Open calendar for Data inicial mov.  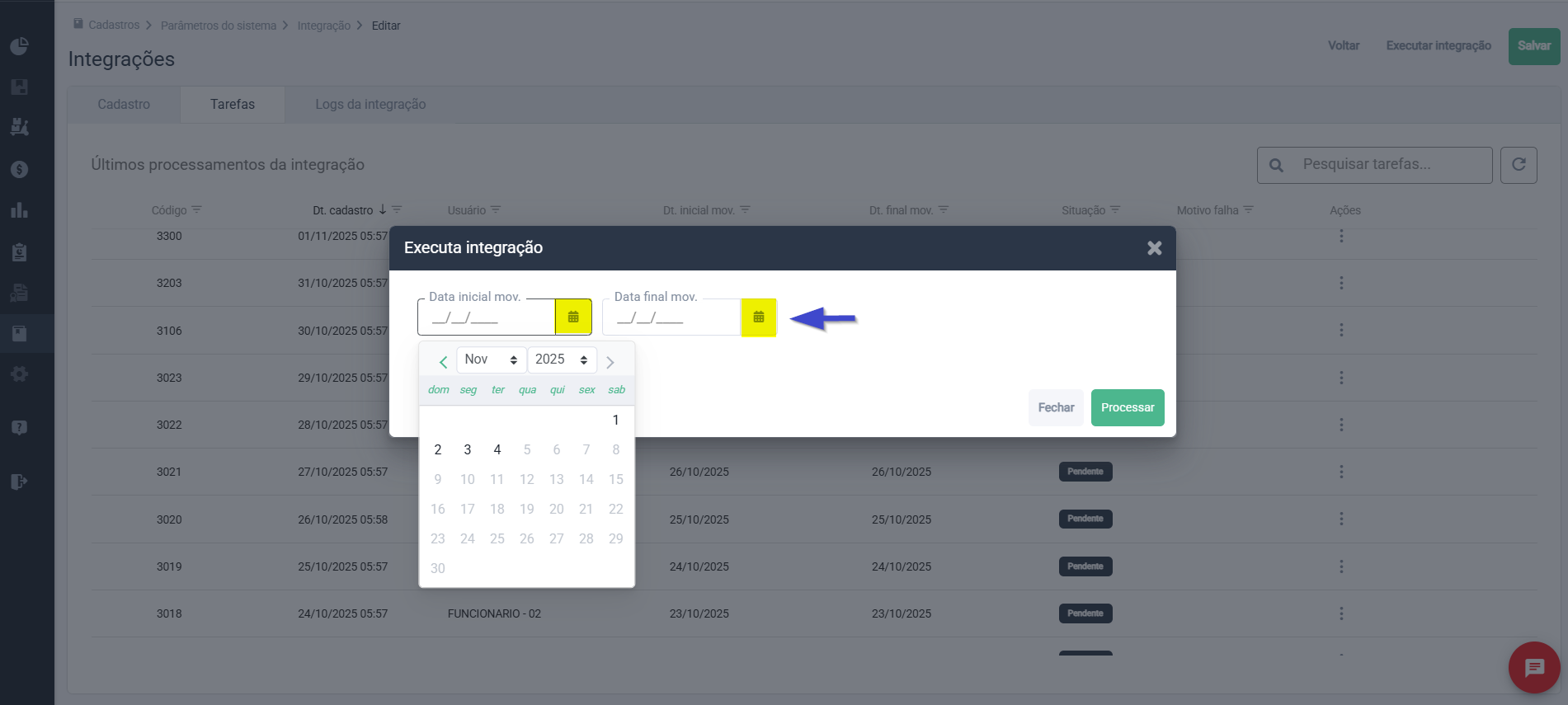click(x=573, y=317)
